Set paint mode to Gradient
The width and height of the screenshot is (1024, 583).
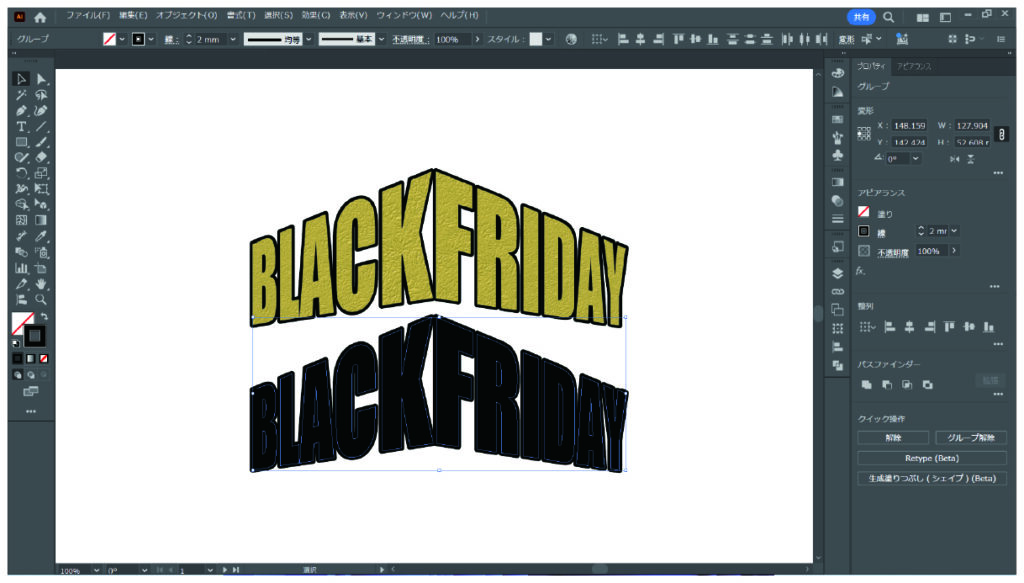31,358
